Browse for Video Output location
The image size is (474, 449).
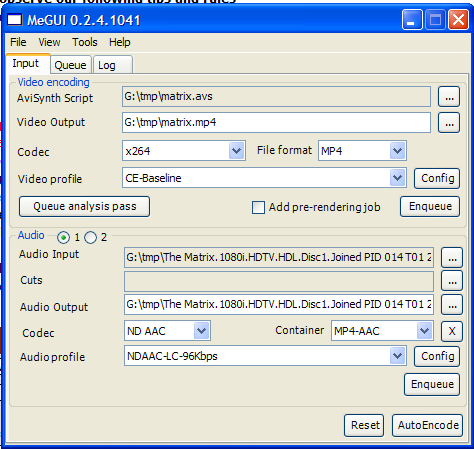click(x=449, y=123)
